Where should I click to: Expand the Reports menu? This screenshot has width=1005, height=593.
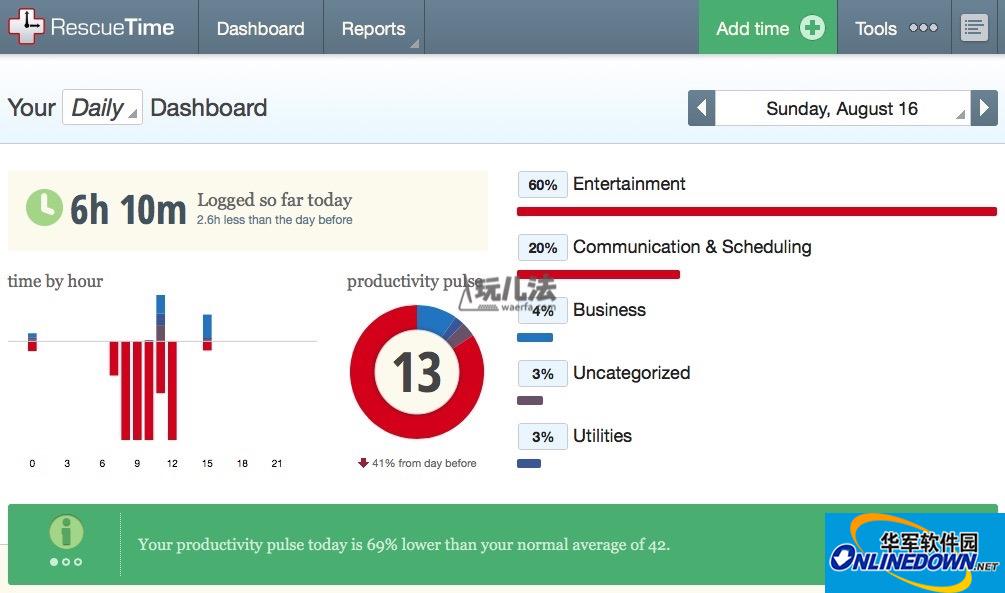[x=374, y=28]
